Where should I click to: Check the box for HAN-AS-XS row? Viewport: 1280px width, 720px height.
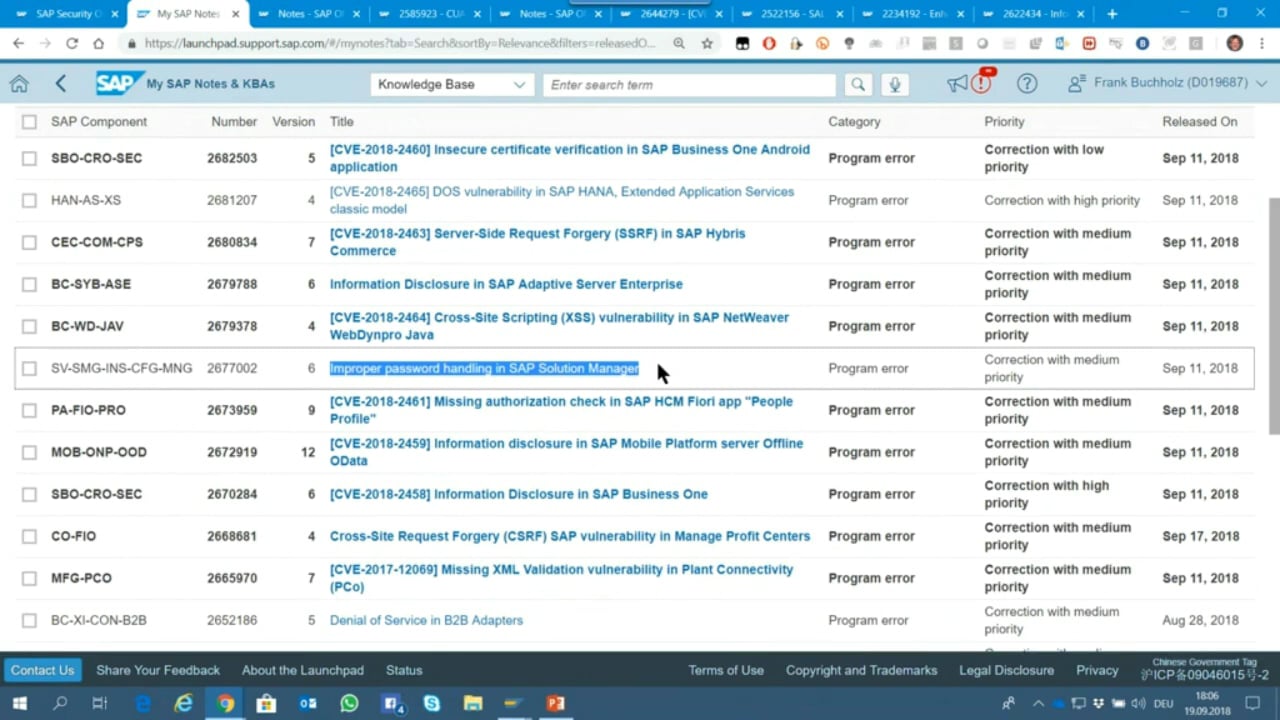click(29, 200)
